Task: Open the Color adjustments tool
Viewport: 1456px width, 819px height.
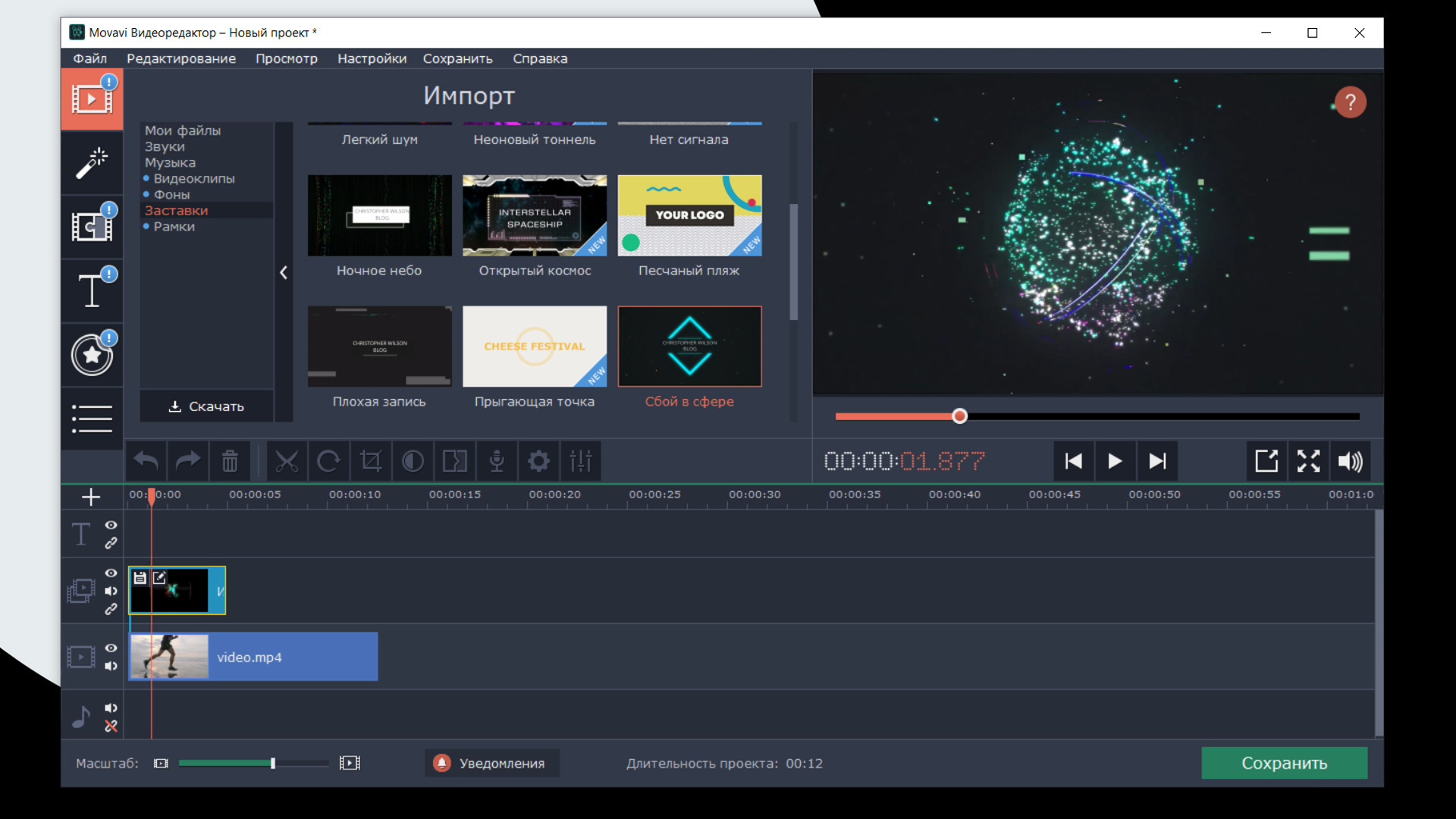Action: 413,461
